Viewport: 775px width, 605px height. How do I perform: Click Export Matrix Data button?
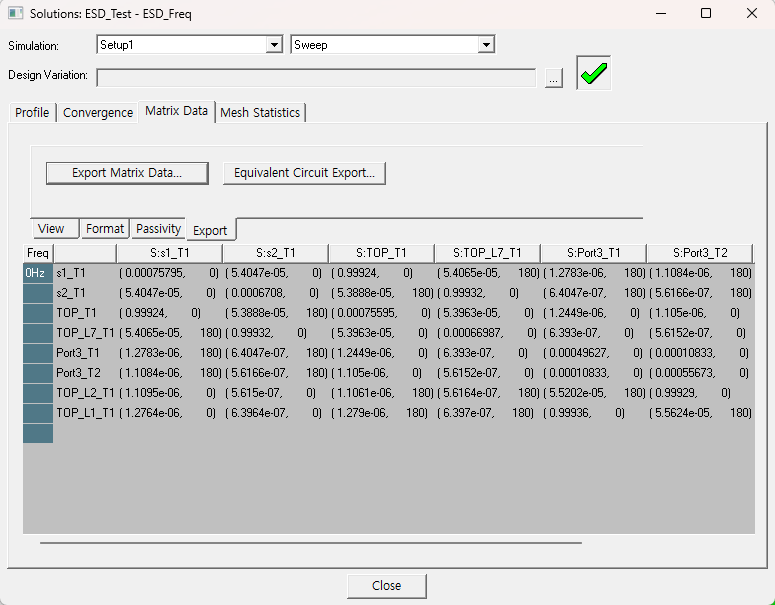tap(127, 173)
